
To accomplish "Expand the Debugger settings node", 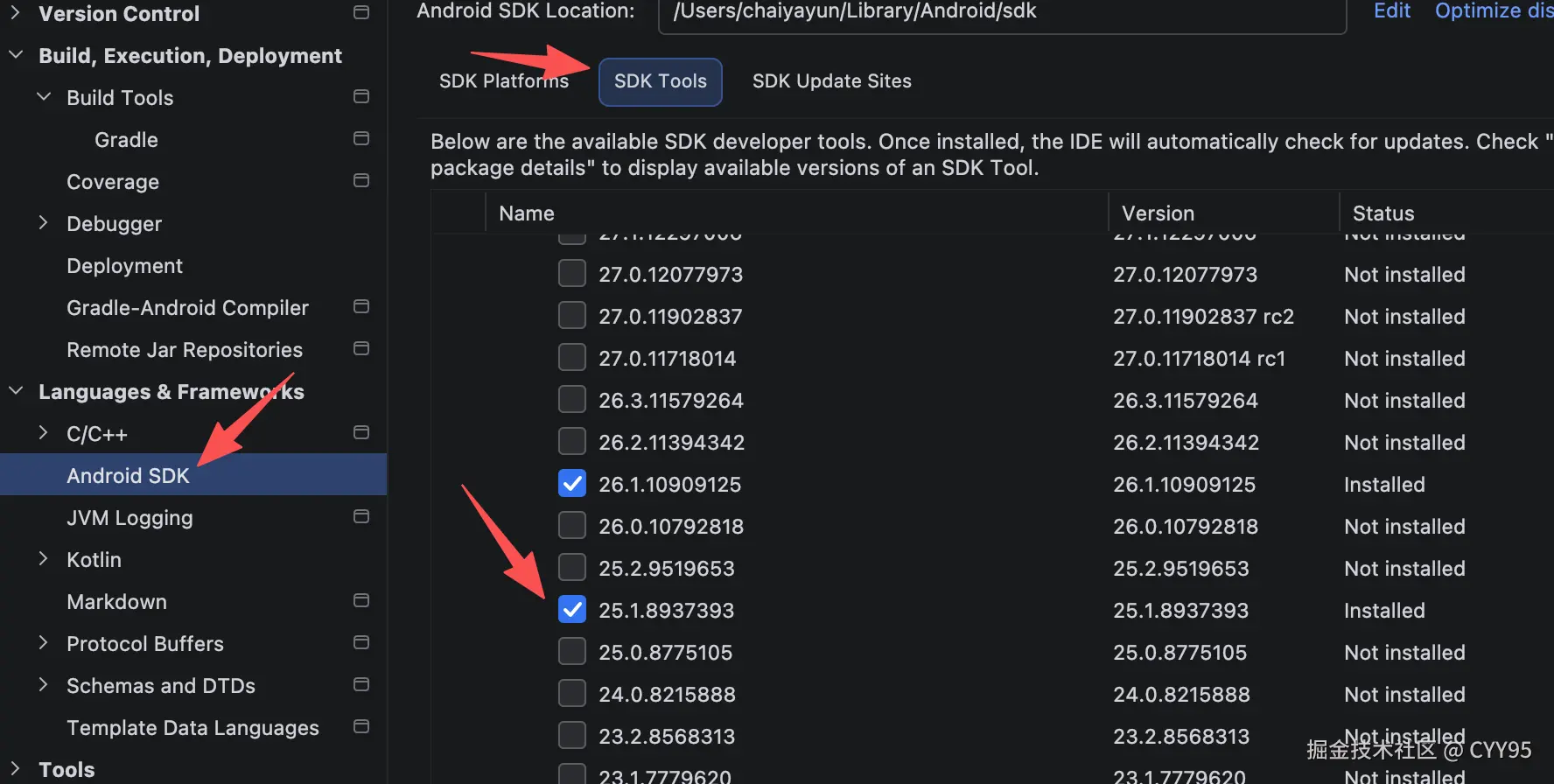I will [43, 223].
